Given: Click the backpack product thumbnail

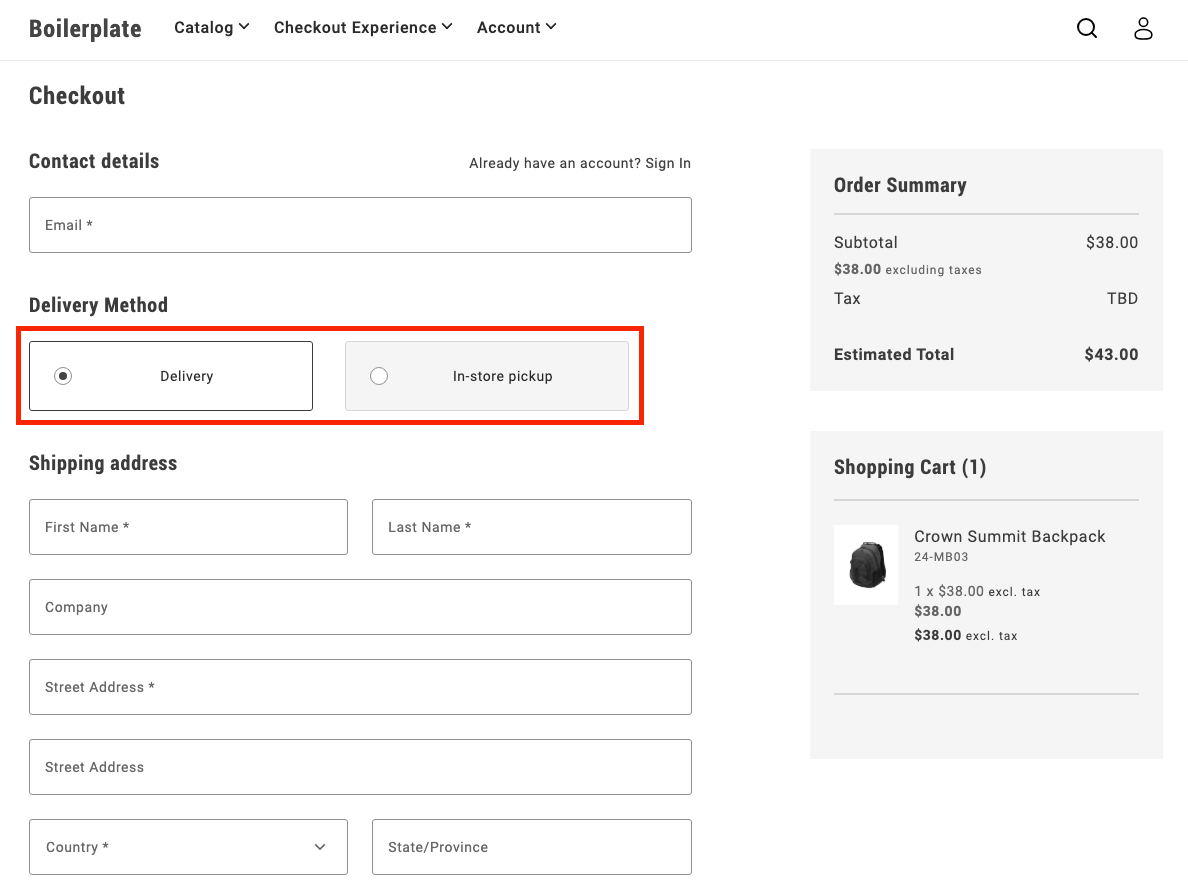Looking at the screenshot, I should (x=866, y=565).
